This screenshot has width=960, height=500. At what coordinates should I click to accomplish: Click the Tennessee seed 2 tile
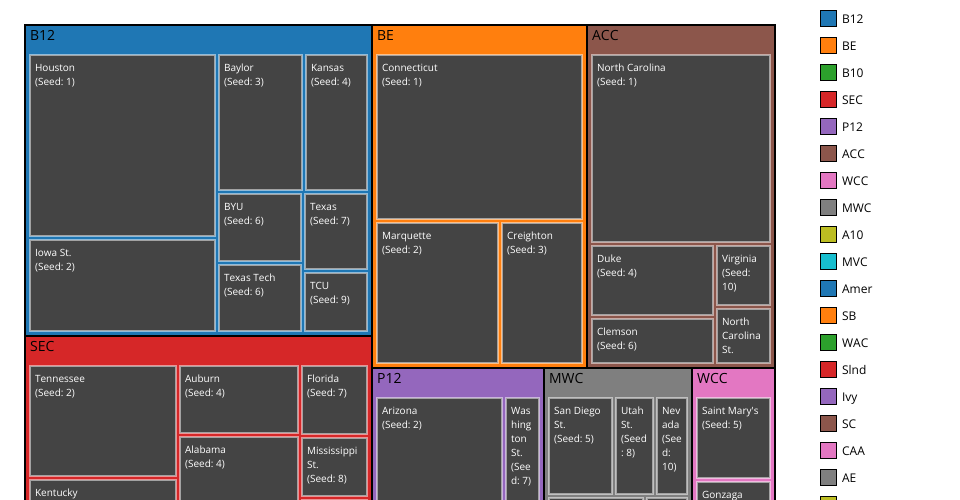[x=103, y=420]
